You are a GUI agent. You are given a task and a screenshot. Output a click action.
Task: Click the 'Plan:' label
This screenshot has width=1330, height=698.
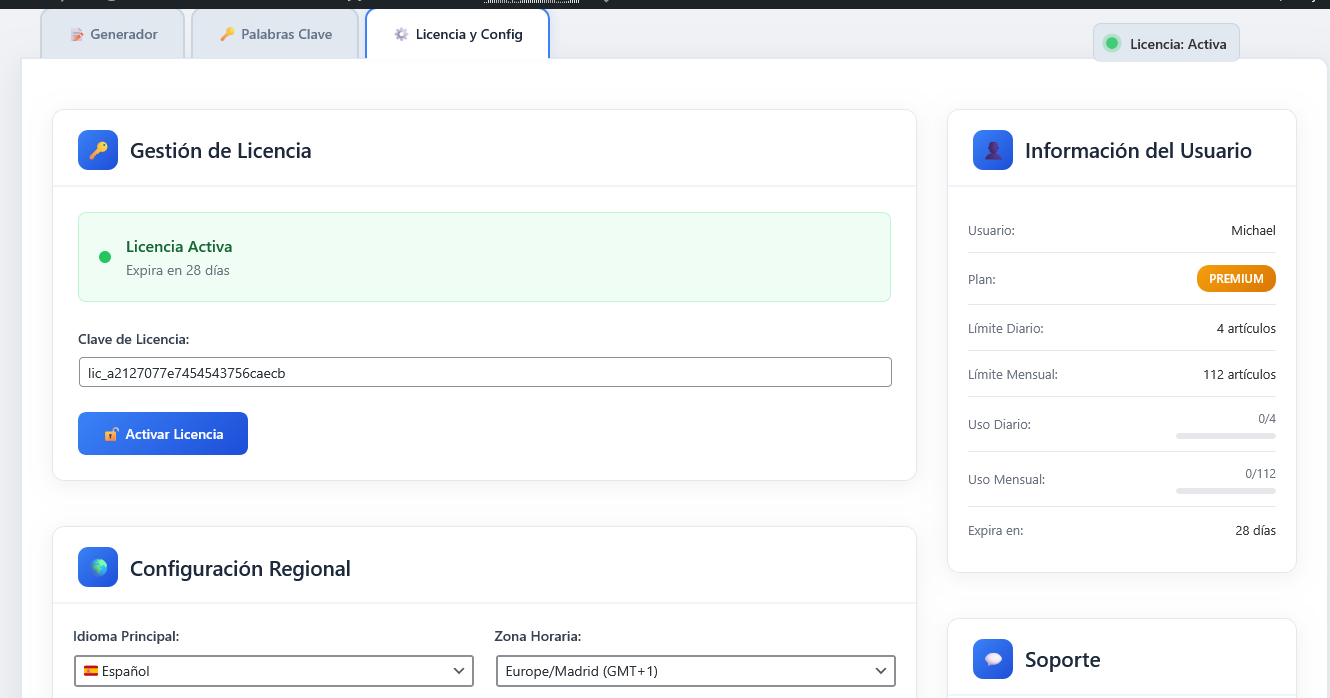982,279
